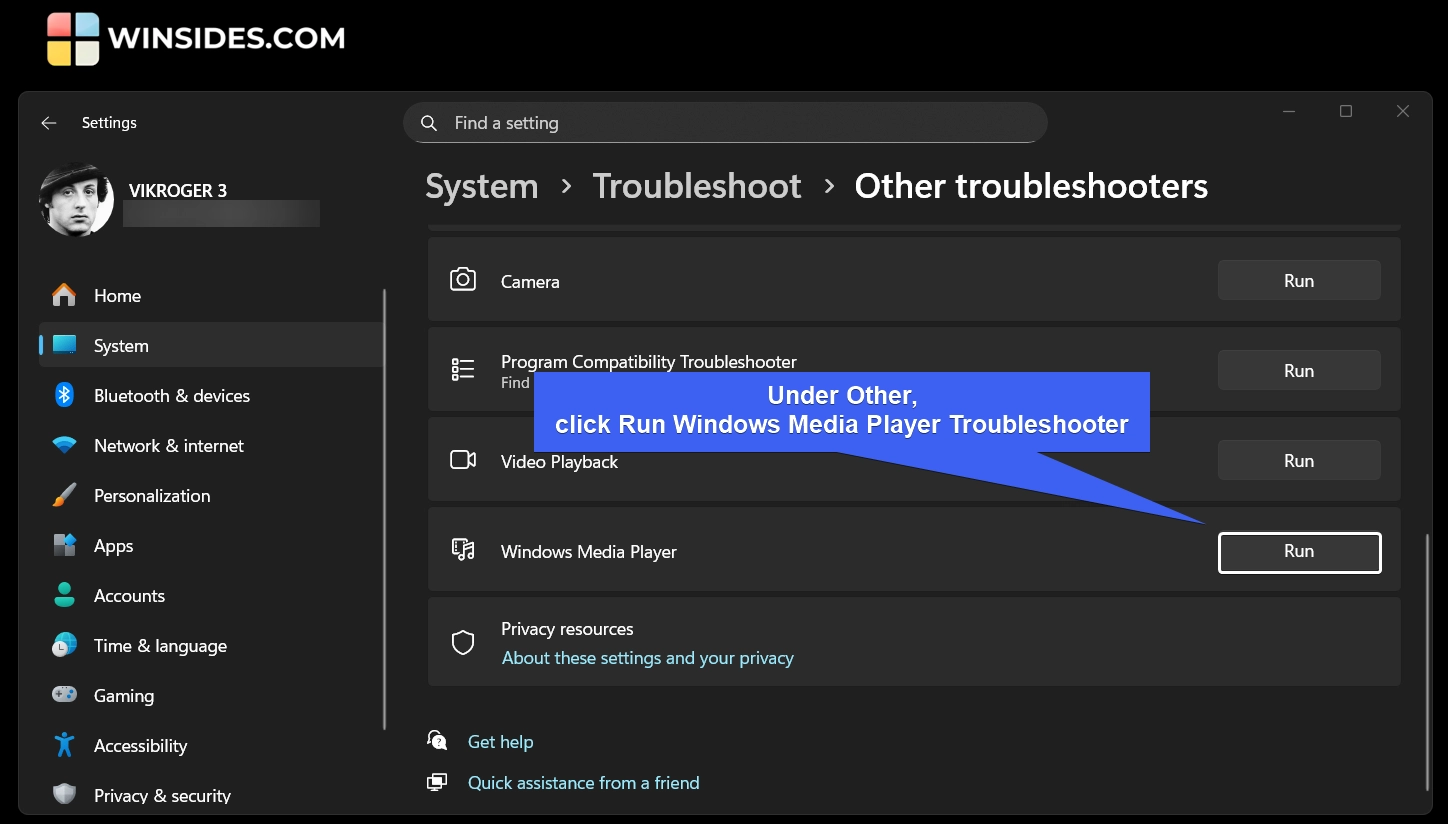Run the Camera troubleshooter
This screenshot has width=1448, height=824.
(x=1299, y=281)
